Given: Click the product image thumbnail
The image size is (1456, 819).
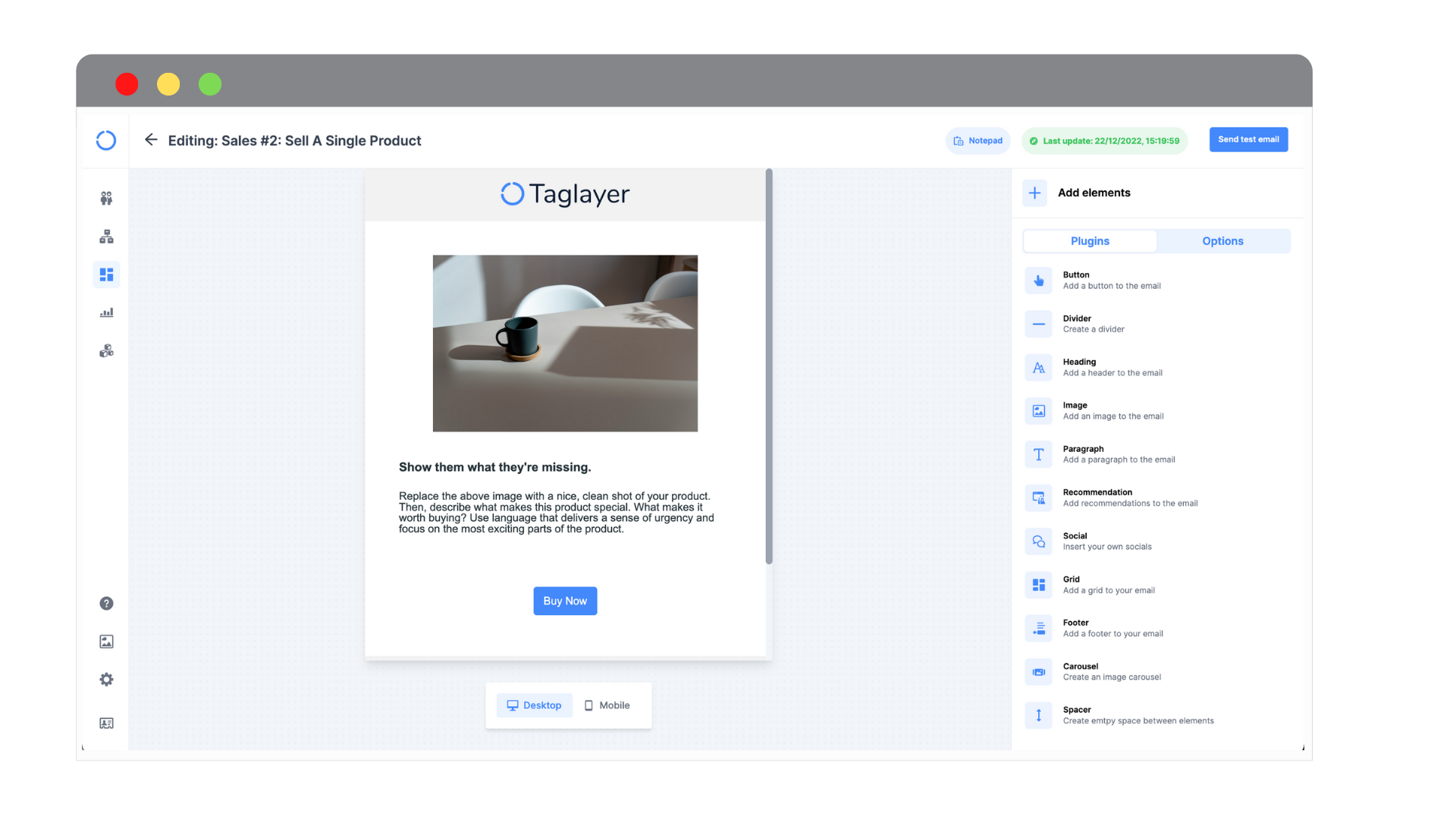Looking at the screenshot, I should point(565,343).
